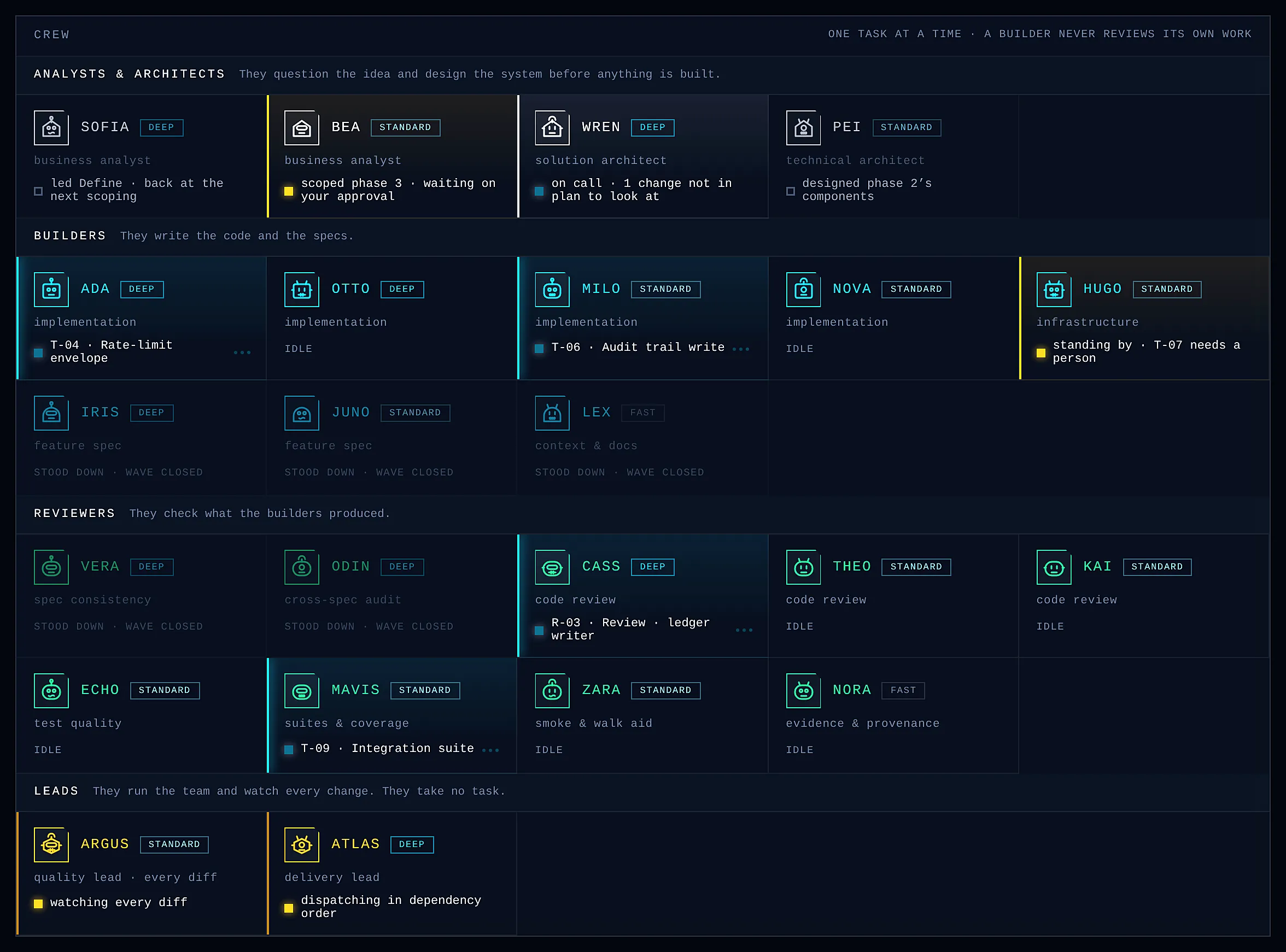Click Milo's builder avatar icon
The height and width of the screenshot is (952, 1286).
pos(552,290)
